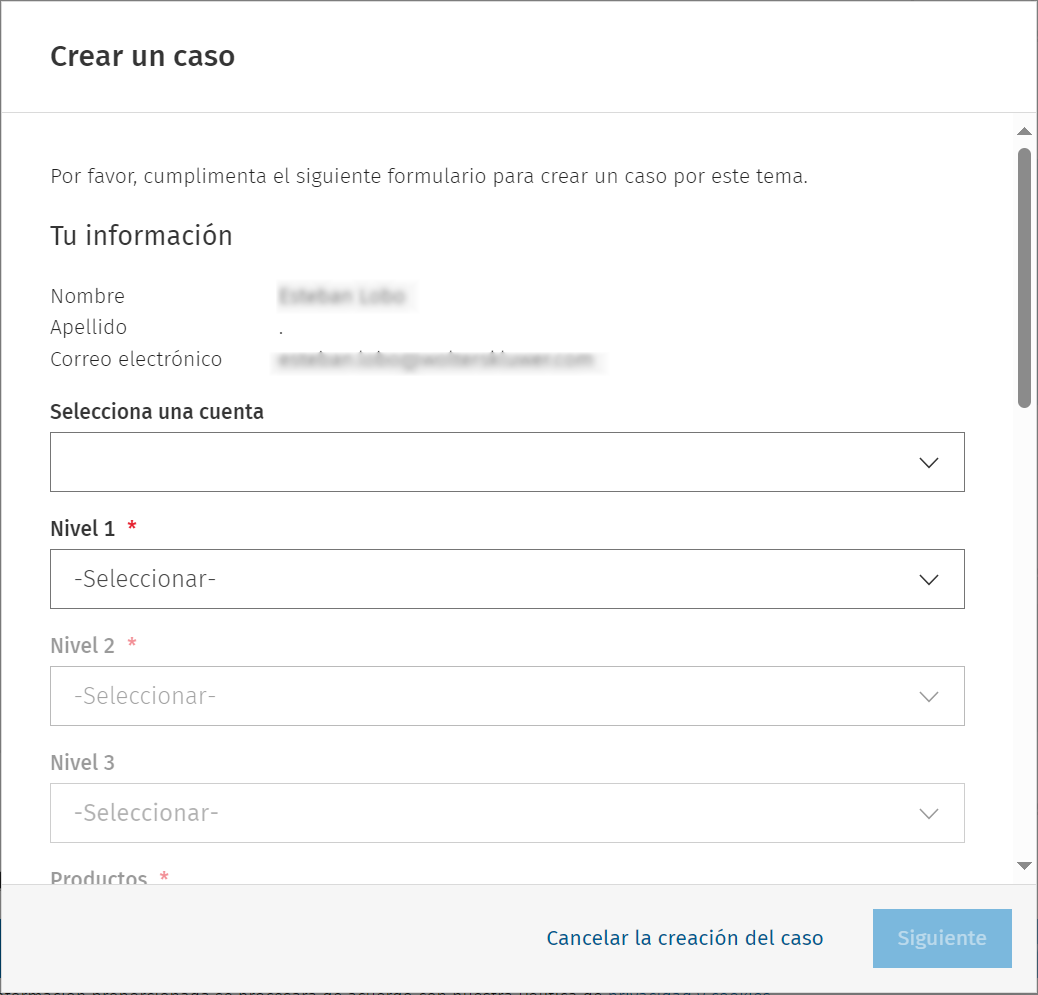Click the Nivel 1 dropdown chevron

[929, 579]
